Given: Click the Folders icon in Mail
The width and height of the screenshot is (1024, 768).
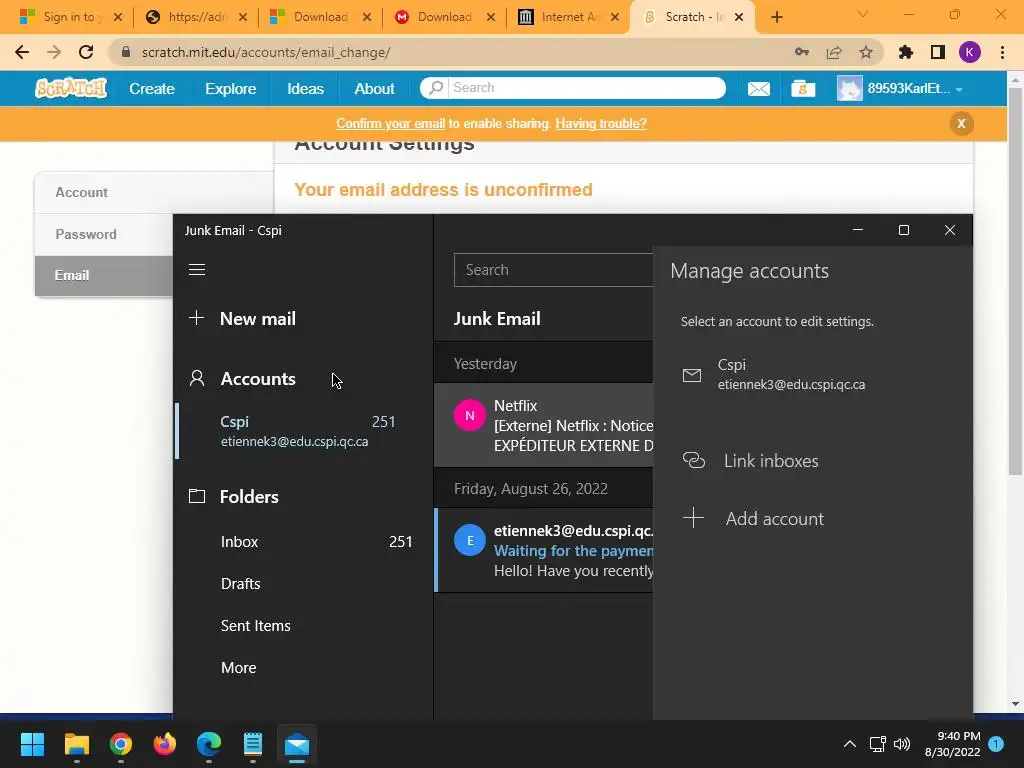Looking at the screenshot, I should pos(197,496).
